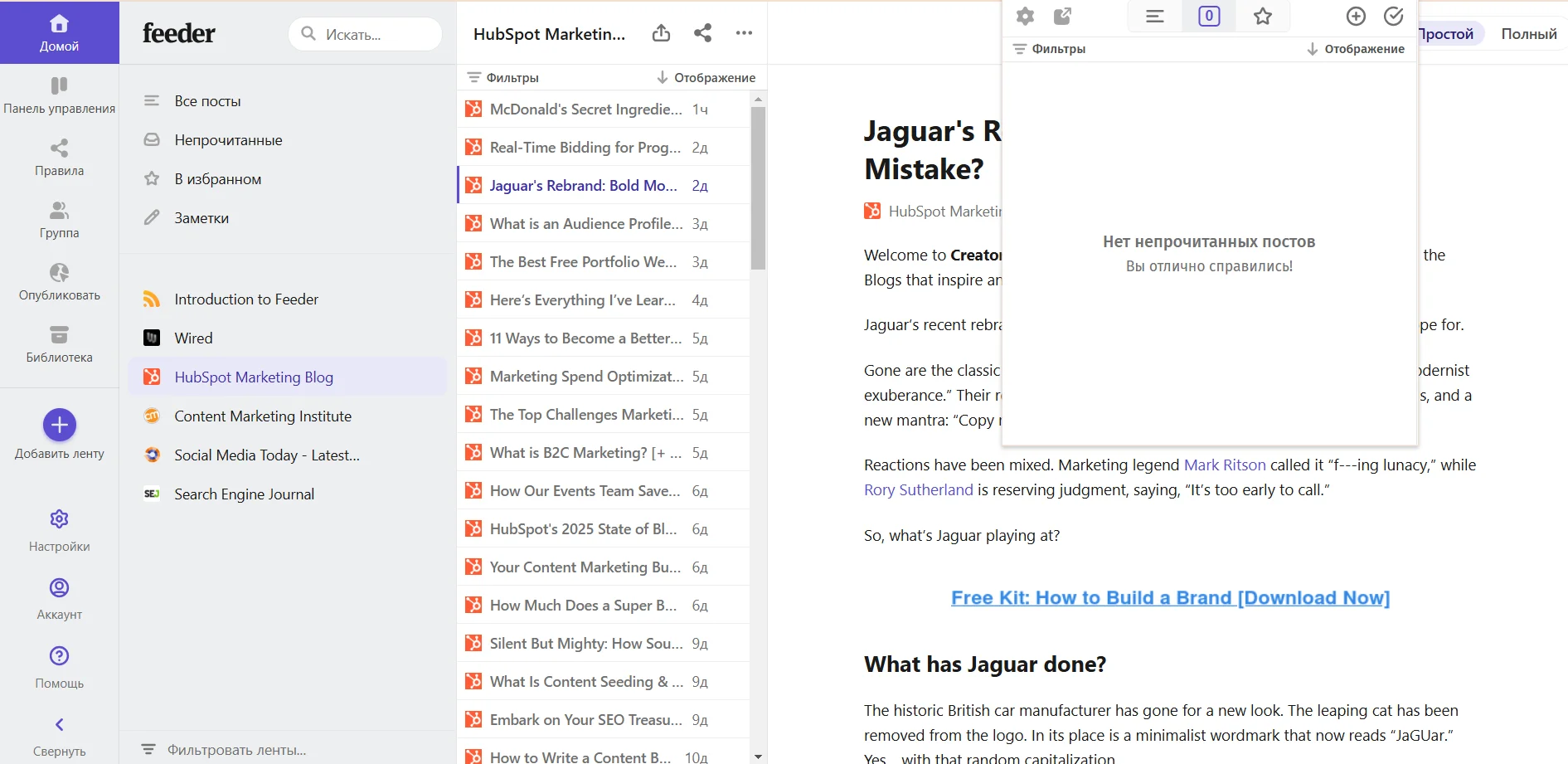
Task: Open the Wired feed
Action: pyautogui.click(x=286, y=338)
